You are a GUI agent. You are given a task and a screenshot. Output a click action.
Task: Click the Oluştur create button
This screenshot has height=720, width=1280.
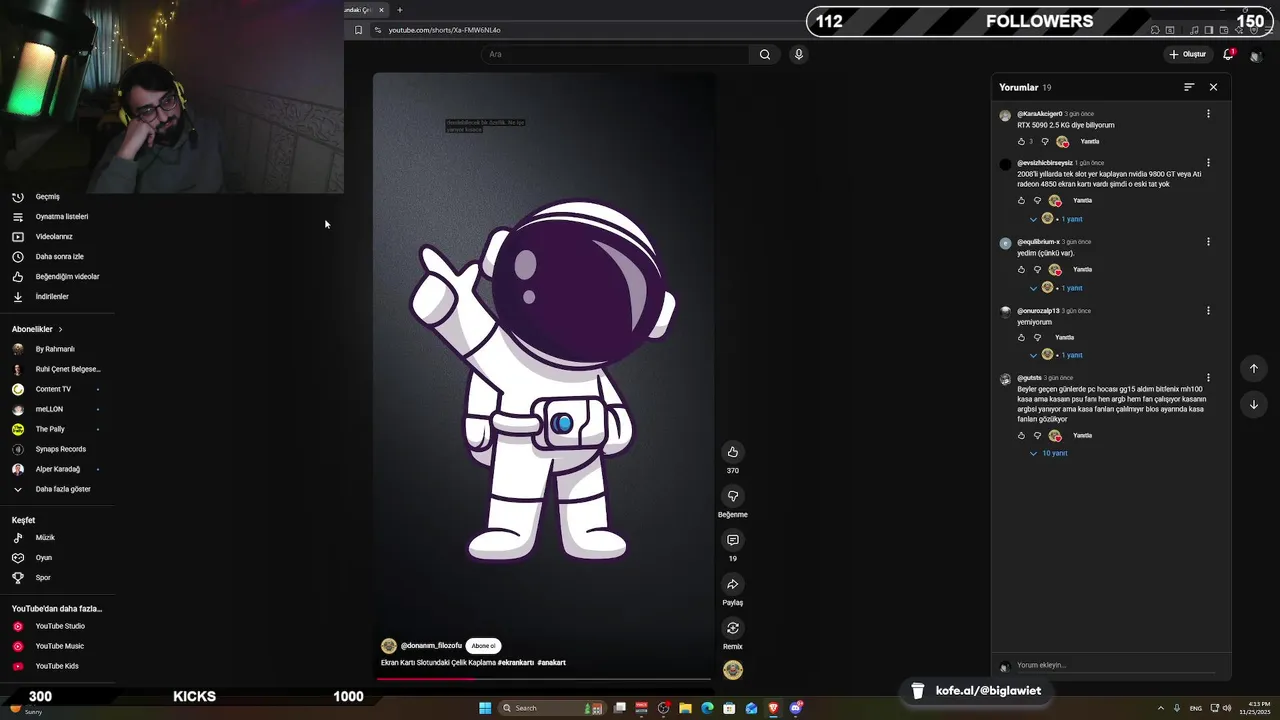tap(1187, 54)
